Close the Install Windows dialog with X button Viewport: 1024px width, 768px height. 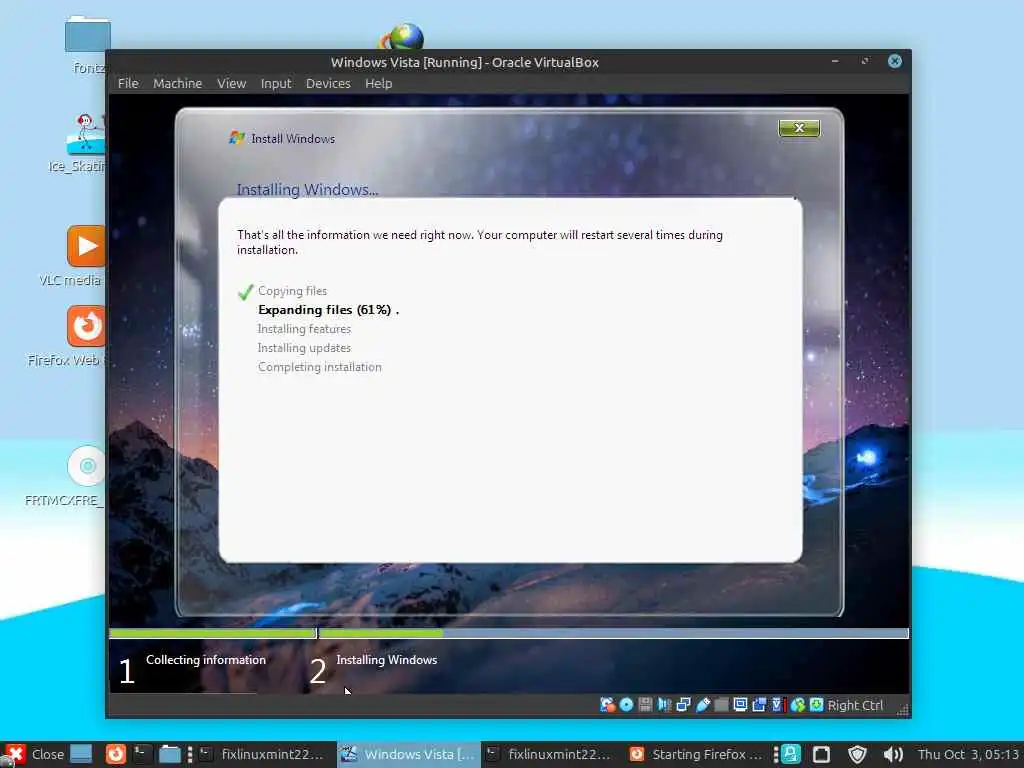[x=799, y=128]
